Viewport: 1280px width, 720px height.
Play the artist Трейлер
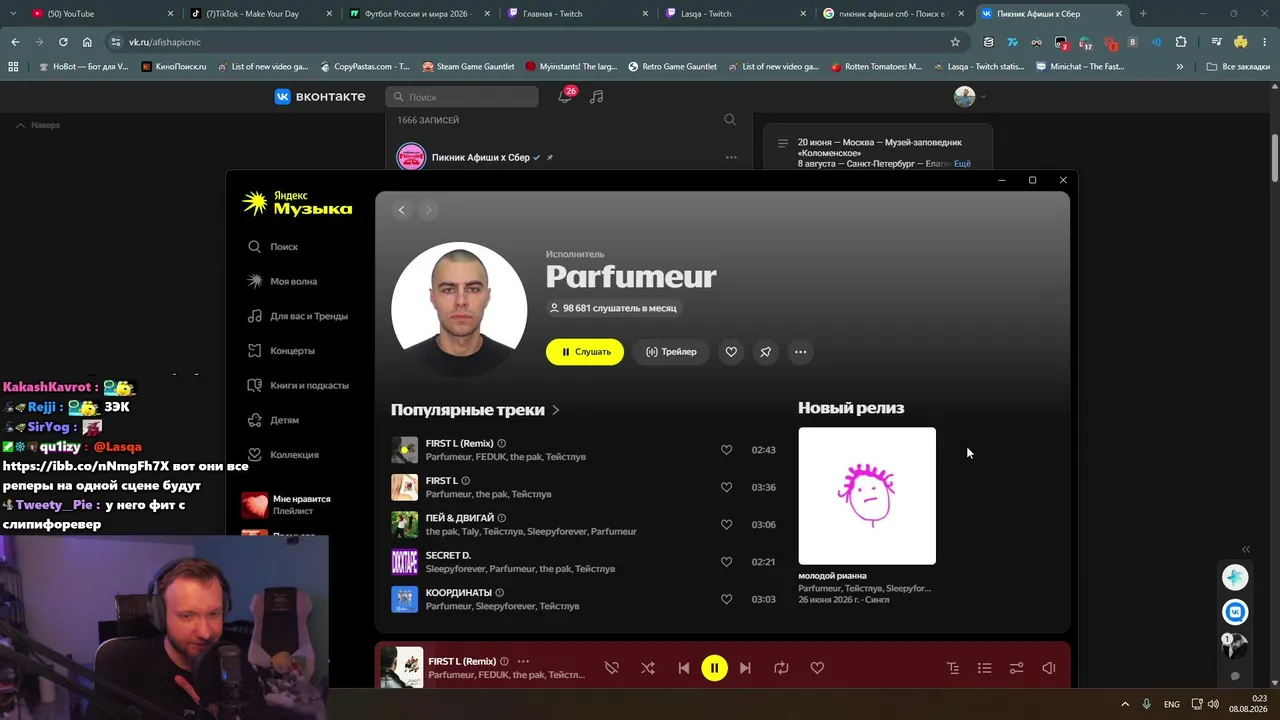(671, 352)
